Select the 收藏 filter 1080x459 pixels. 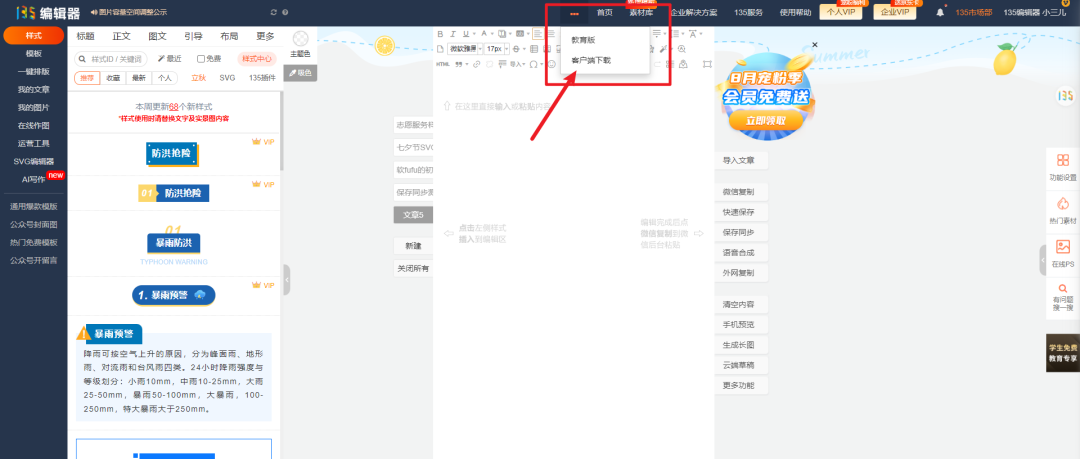coord(112,78)
